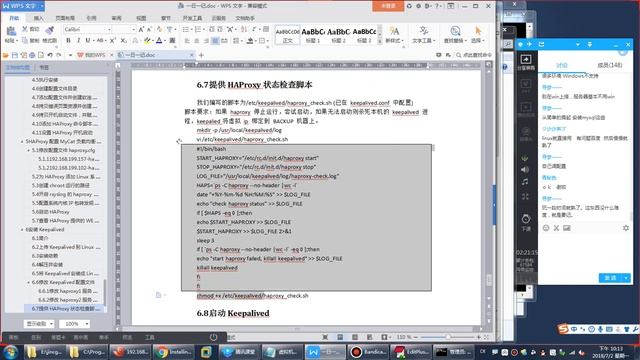The image size is (640, 360).
Task: Apply underline formatting
Action: click(x=88, y=40)
